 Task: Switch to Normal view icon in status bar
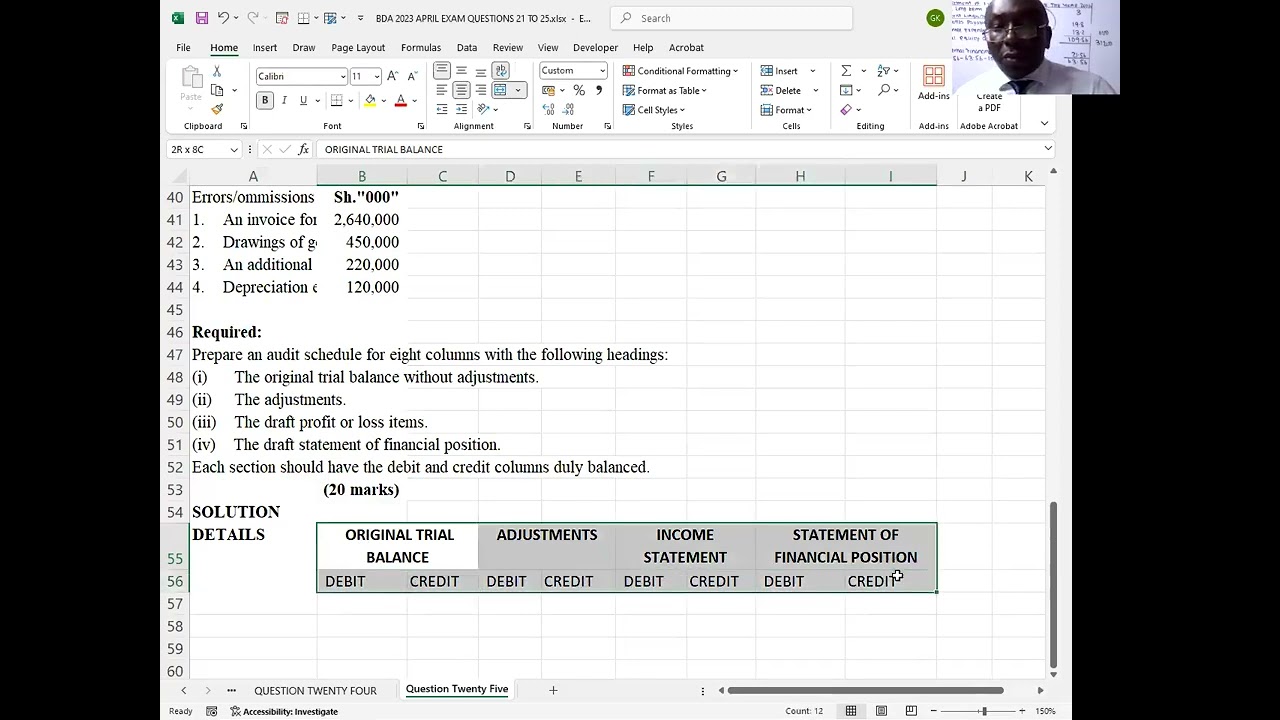click(851, 711)
